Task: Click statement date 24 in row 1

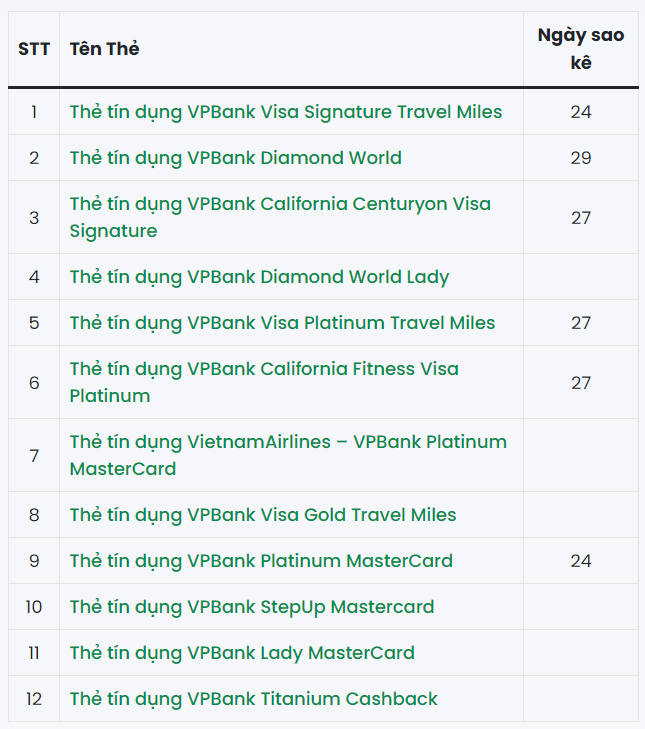Action: [581, 112]
